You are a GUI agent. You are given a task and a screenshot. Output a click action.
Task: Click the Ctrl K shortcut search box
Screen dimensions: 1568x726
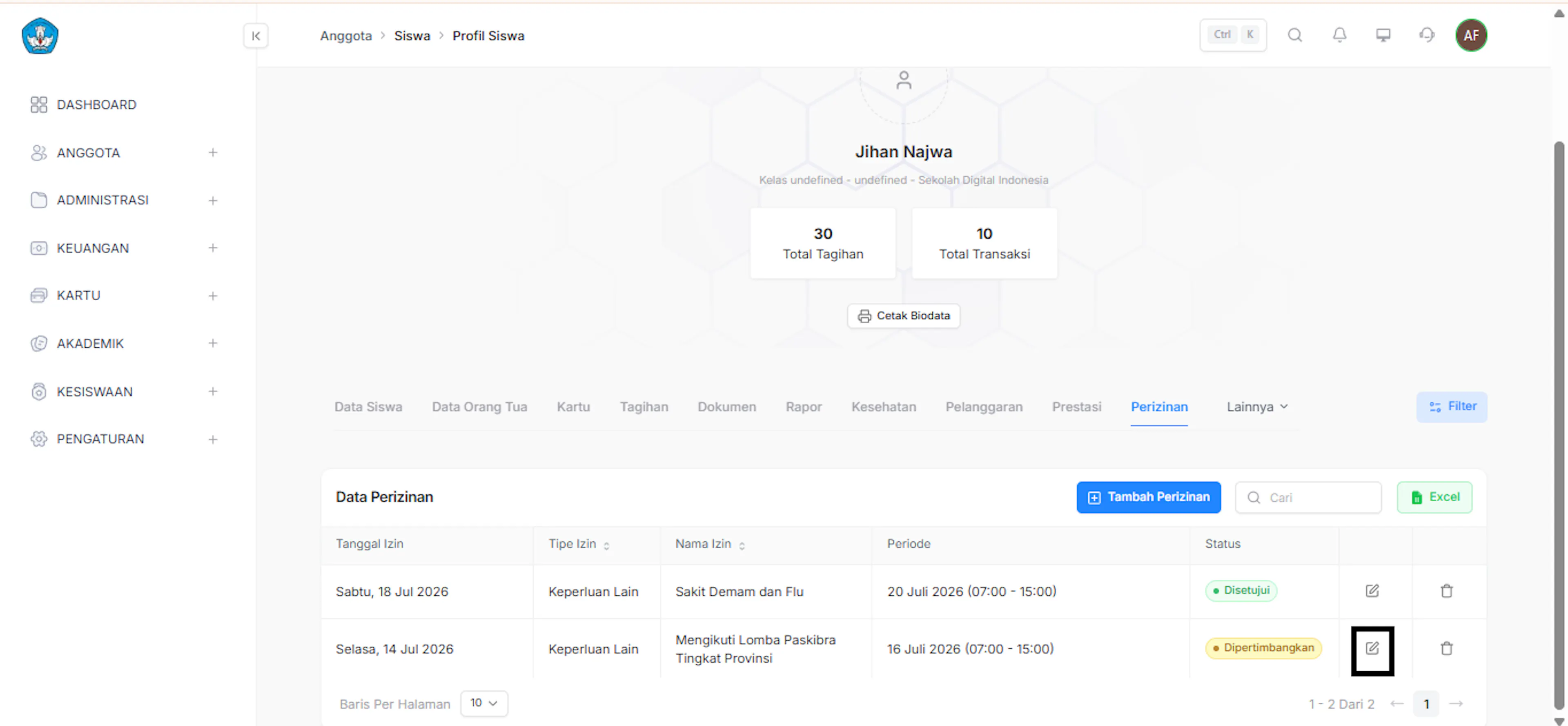(1233, 35)
